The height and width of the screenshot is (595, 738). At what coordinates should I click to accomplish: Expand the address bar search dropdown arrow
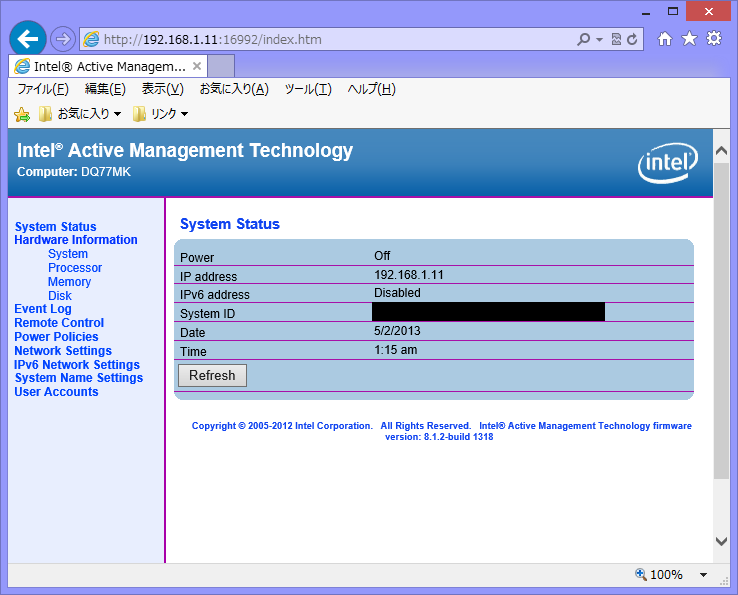(x=599, y=40)
